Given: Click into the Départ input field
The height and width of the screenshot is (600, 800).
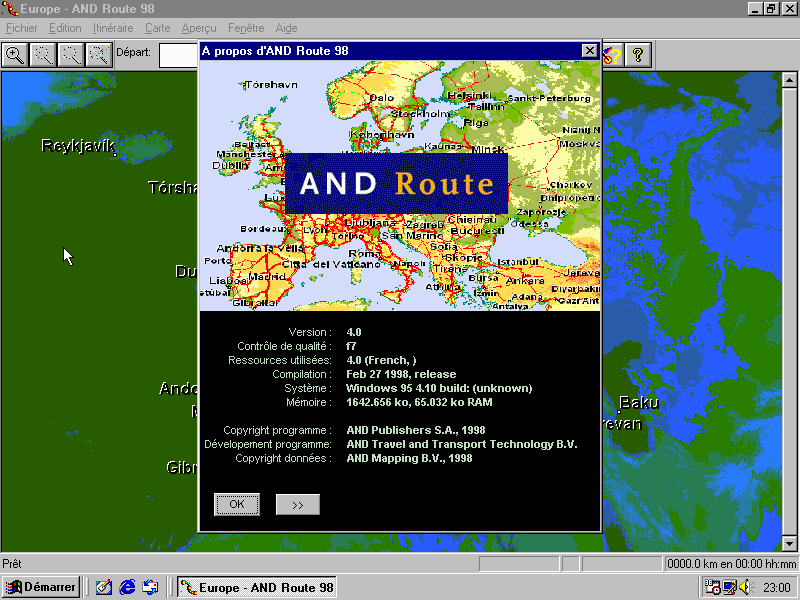Looking at the screenshot, I should (179, 55).
